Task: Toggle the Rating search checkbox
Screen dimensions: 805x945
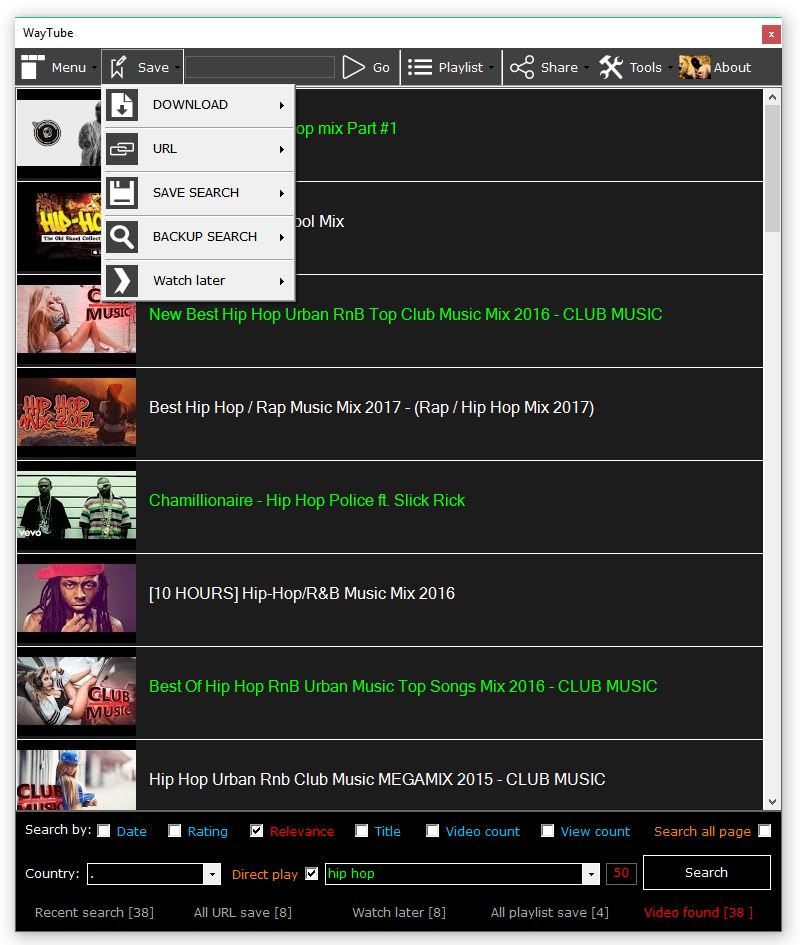Action: [x=175, y=831]
